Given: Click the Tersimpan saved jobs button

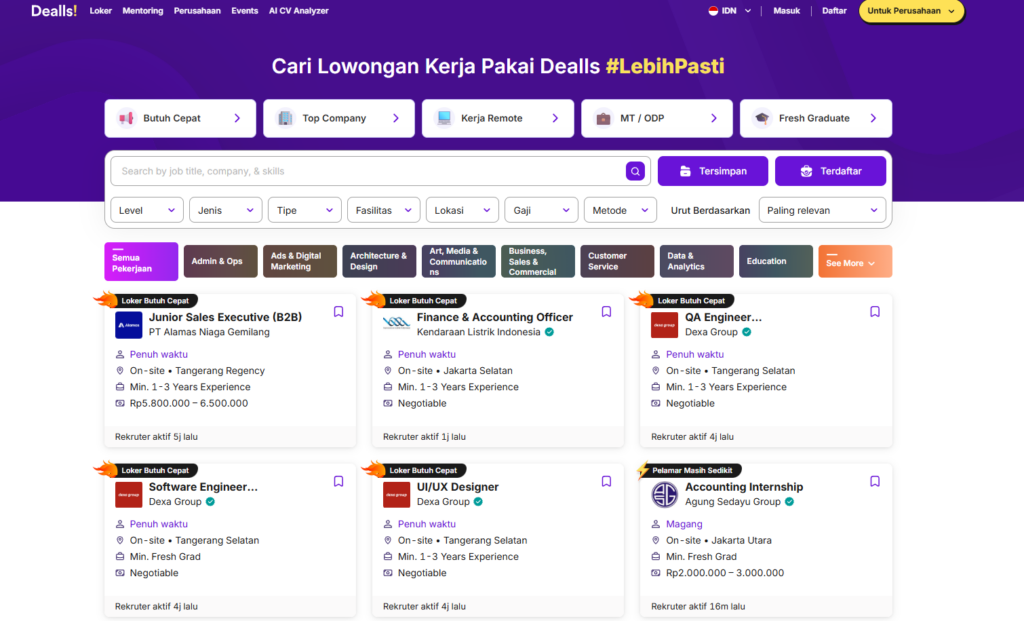Looking at the screenshot, I should (x=712, y=171).
